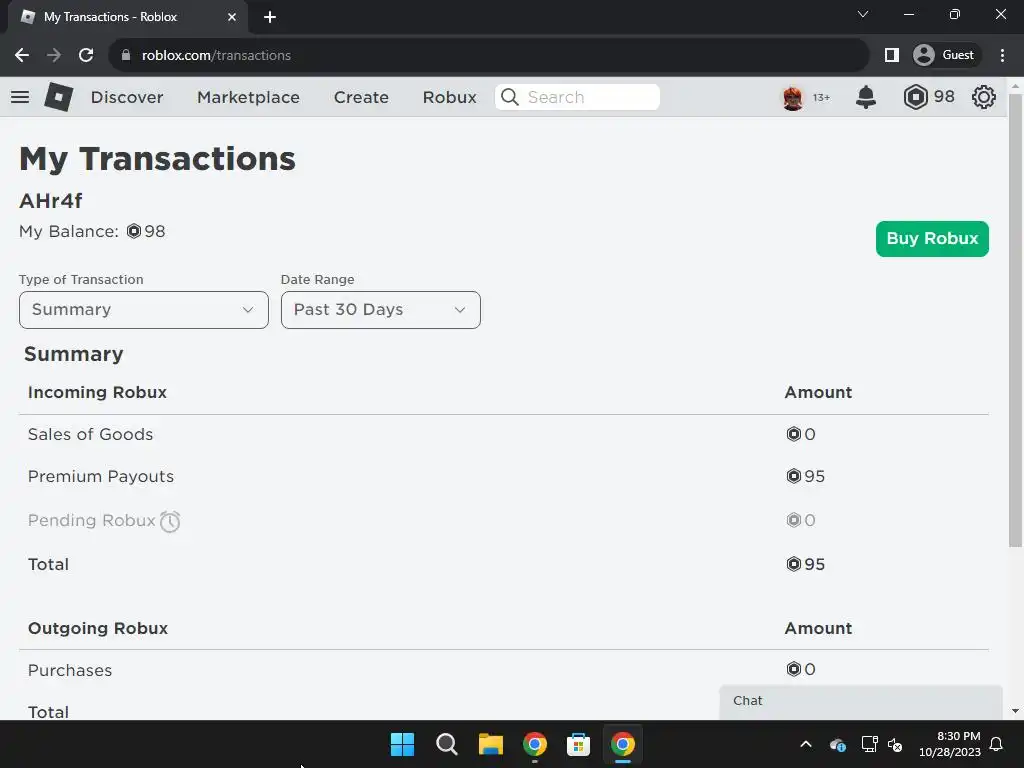This screenshot has height=768, width=1024.
Task: Select the My Transactions browser tab
Action: point(128,17)
